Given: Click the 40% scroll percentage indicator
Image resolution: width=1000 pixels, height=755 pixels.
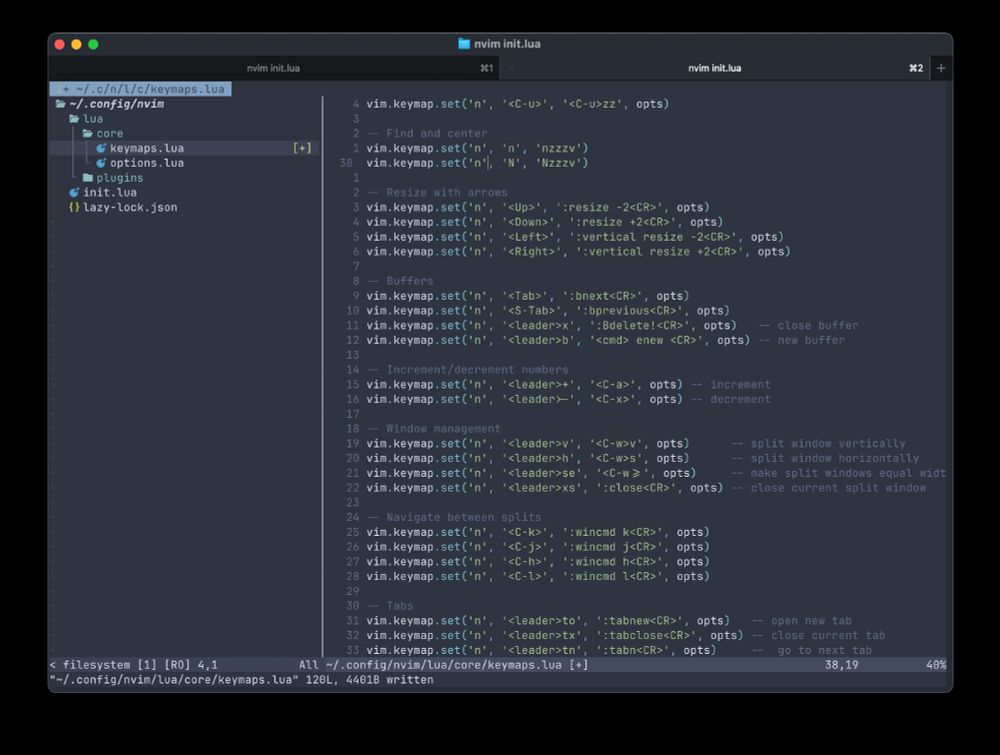Looking at the screenshot, I should point(936,665).
